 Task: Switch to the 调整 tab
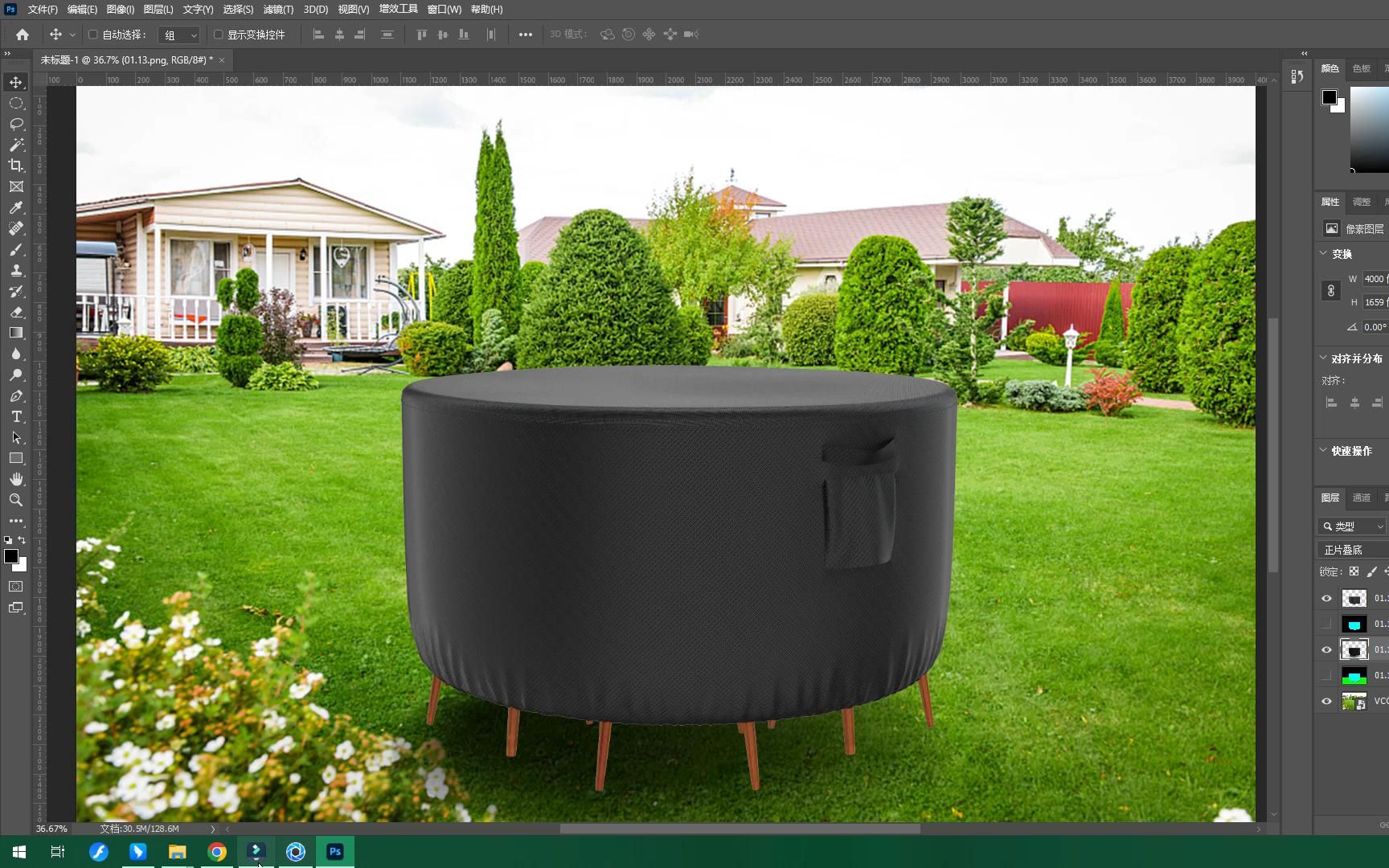1361,202
